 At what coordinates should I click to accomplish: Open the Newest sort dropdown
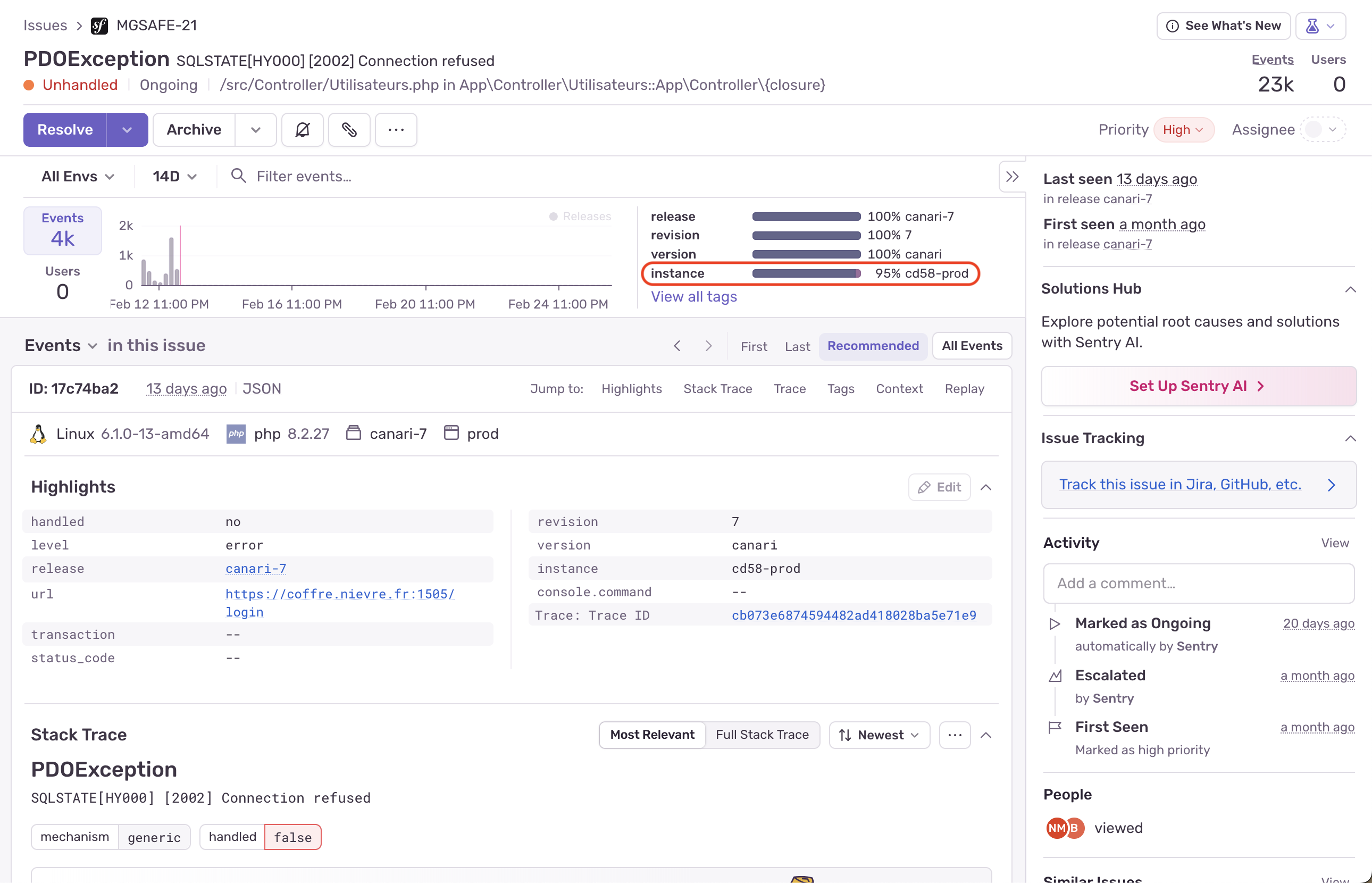879,735
